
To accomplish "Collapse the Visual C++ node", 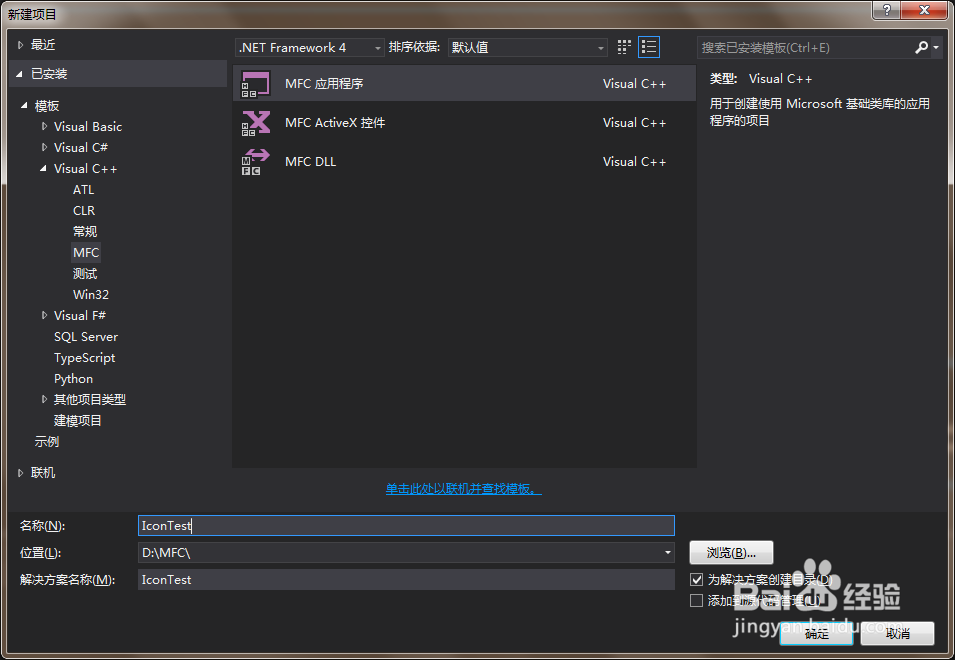I will (43, 169).
